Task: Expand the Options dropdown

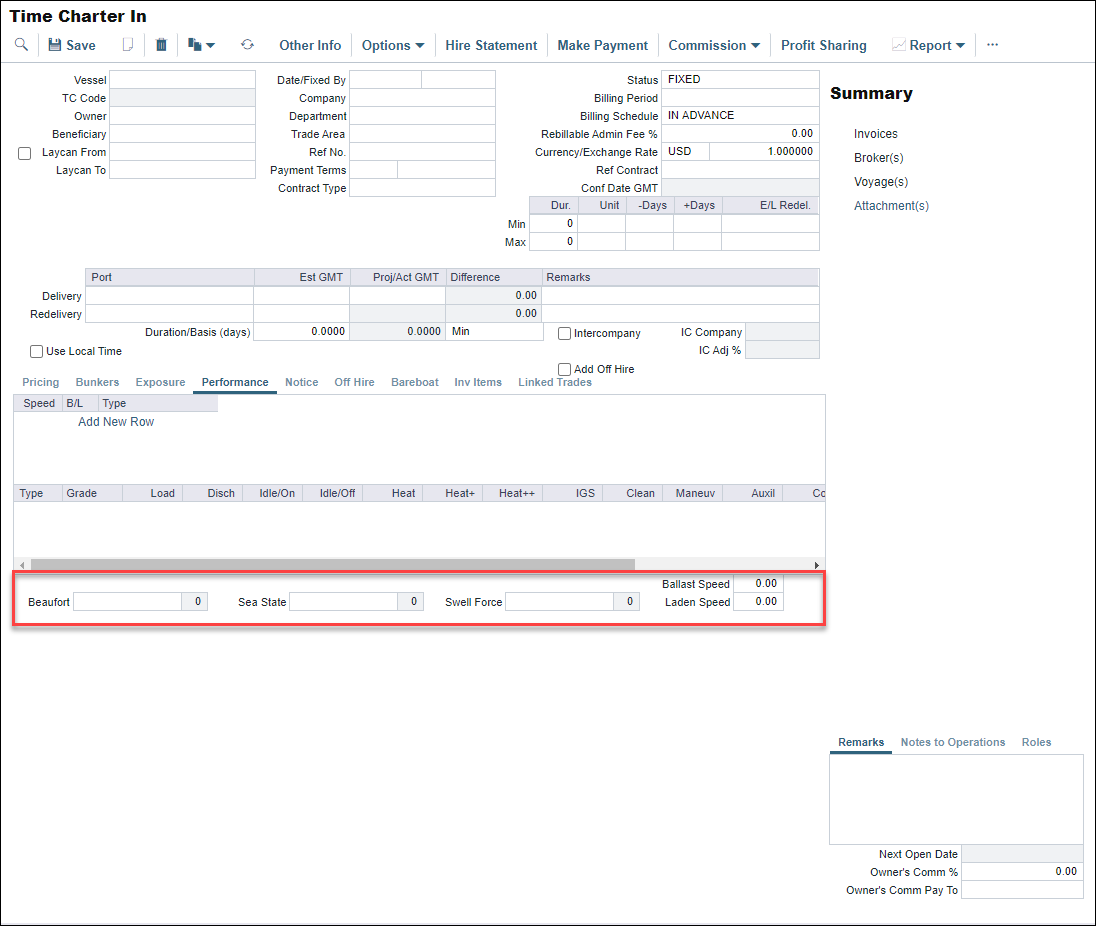Action: pyautogui.click(x=393, y=45)
